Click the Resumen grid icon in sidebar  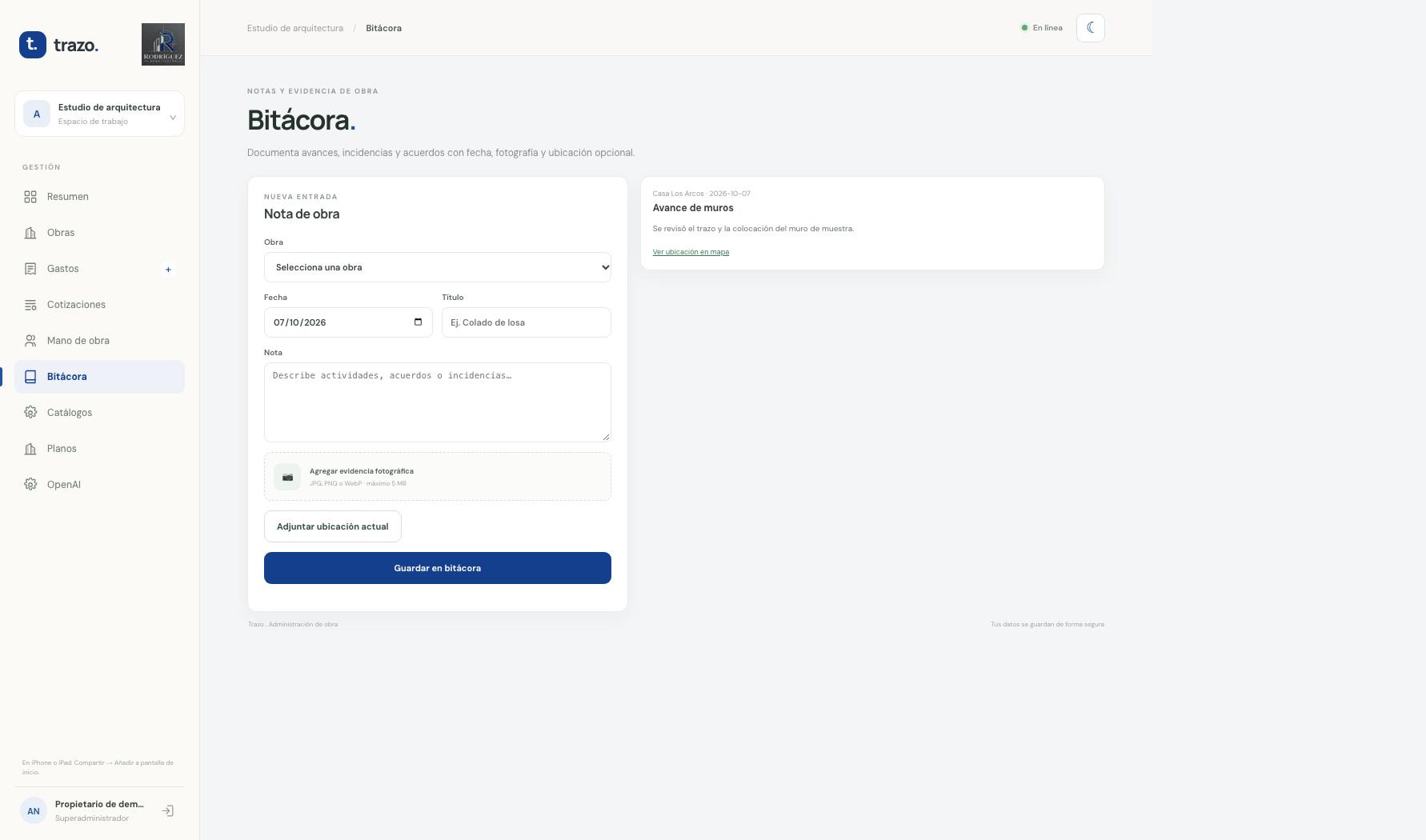[x=30, y=197]
